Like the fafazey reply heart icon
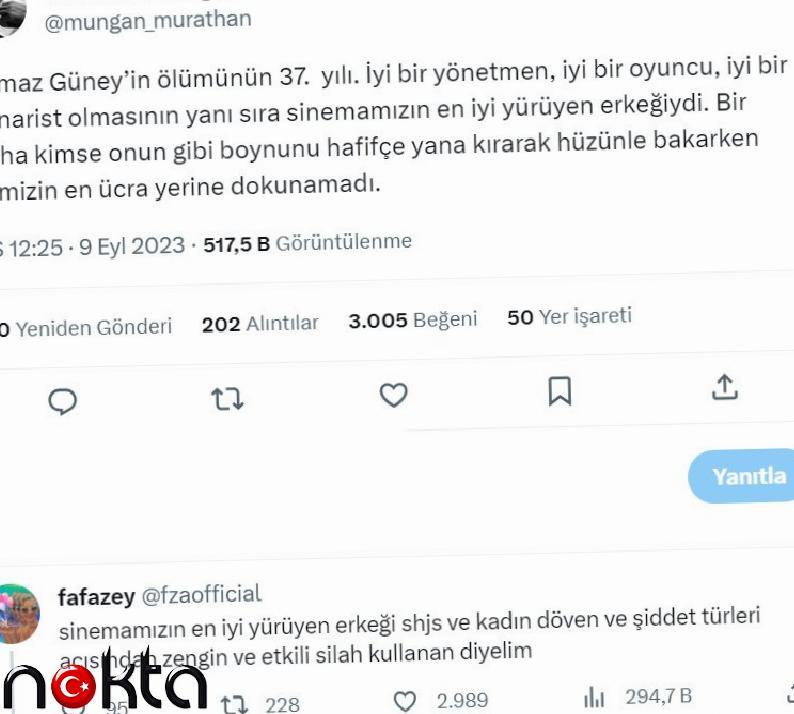 (405, 701)
